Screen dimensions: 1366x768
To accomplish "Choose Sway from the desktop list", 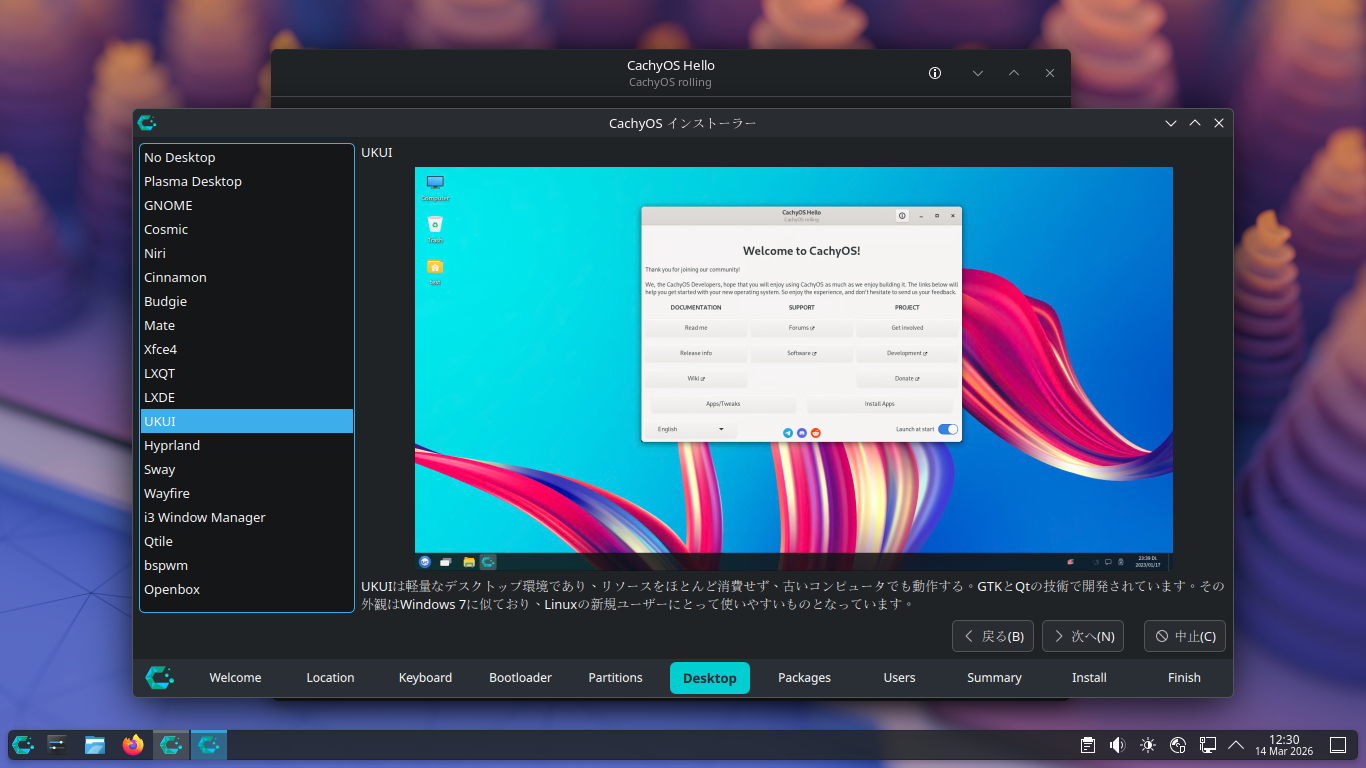I will click(247, 469).
